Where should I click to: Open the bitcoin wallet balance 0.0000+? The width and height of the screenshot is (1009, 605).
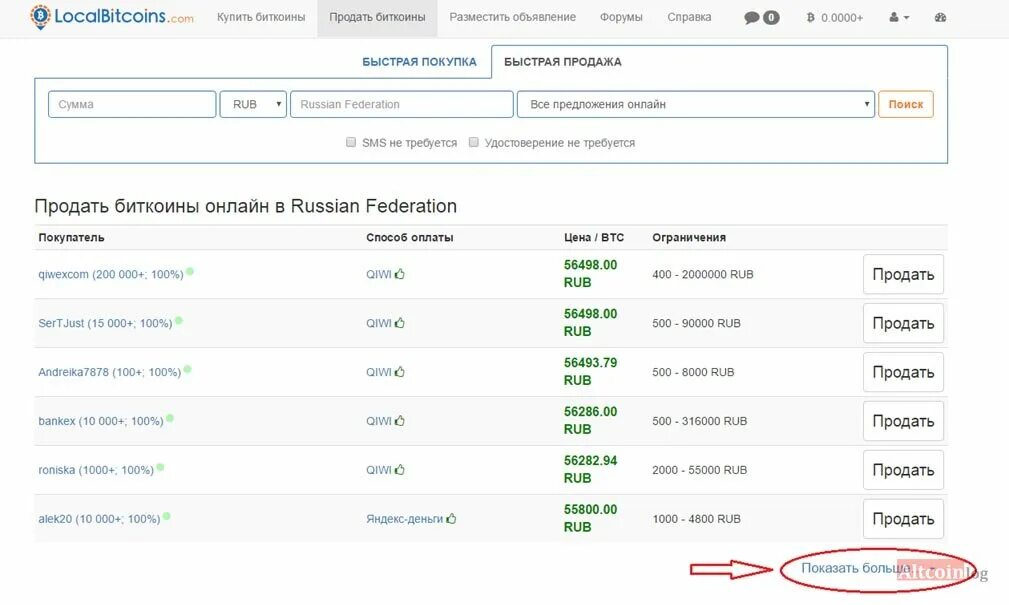tap(835, 17)
